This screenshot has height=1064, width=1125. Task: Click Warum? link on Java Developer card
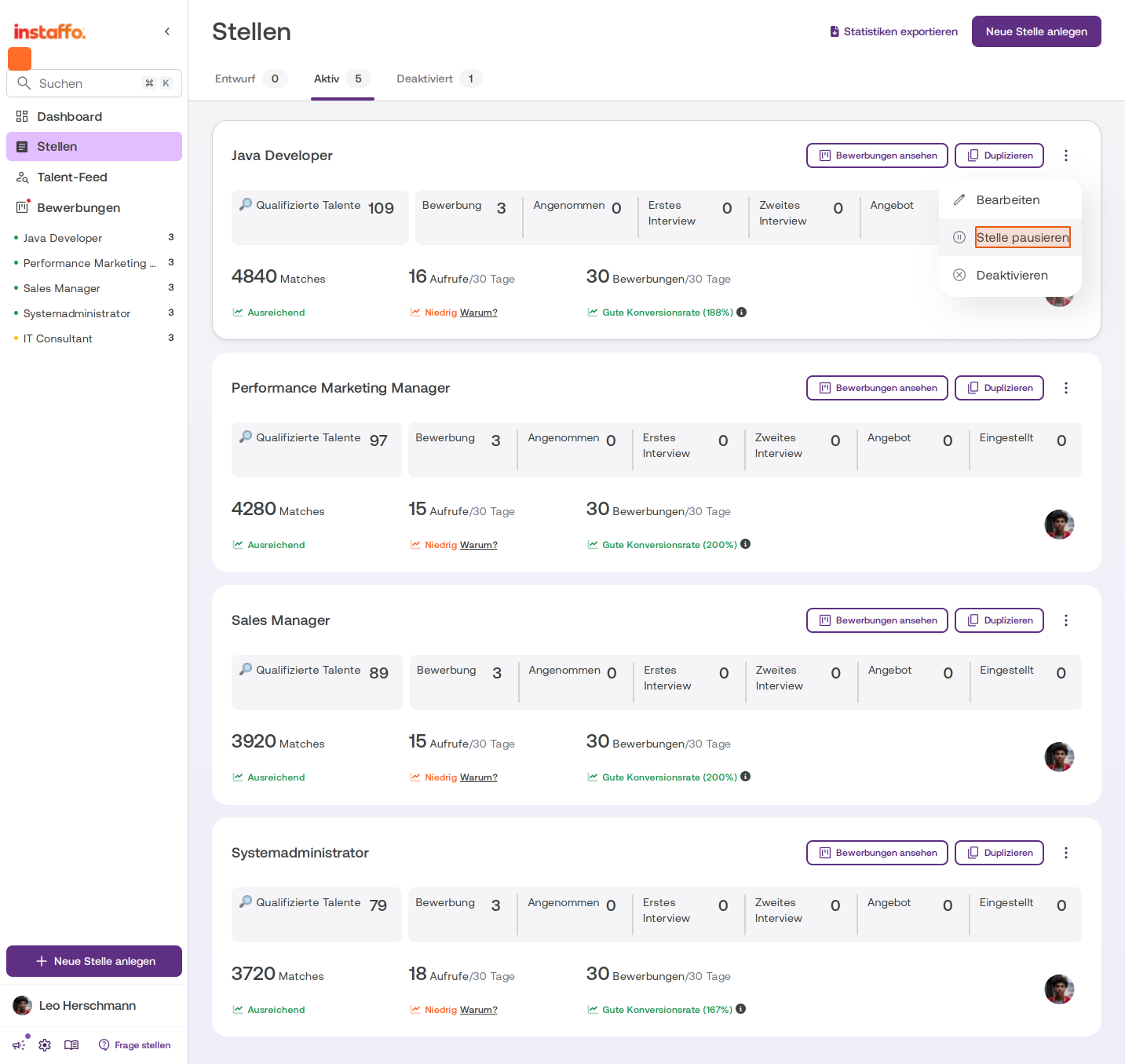pos(479,313)
